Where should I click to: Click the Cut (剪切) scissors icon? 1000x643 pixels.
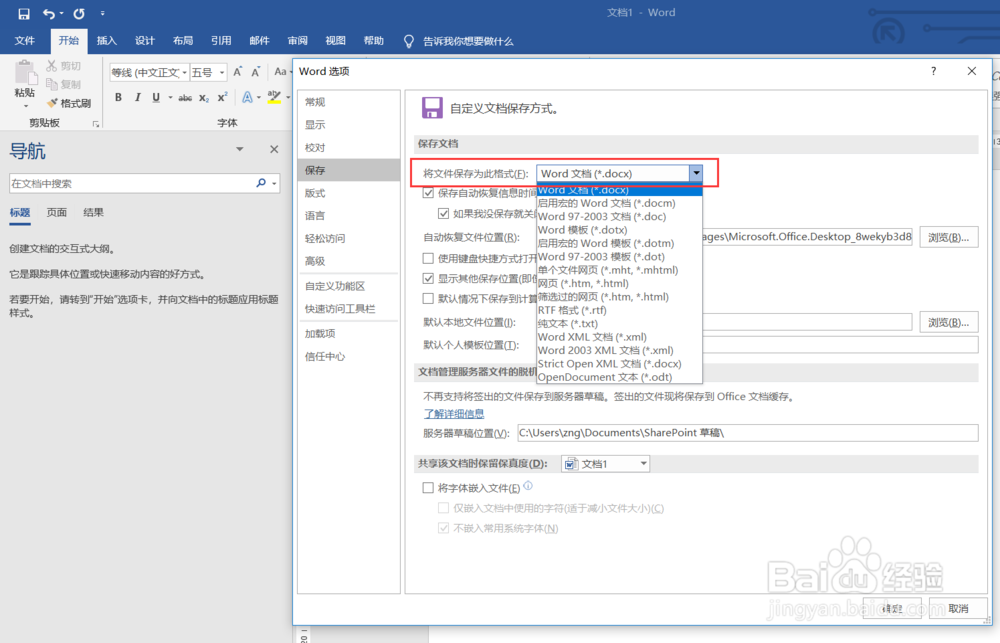(x=52, y=66)
